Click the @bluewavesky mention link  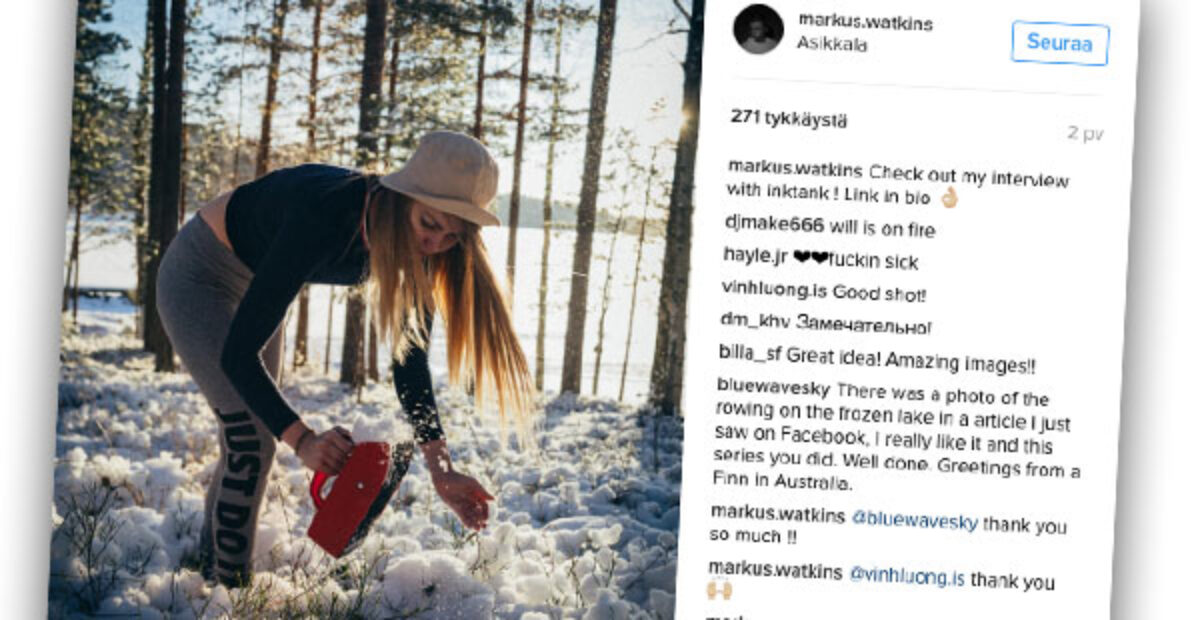click(x=915, y=521)
